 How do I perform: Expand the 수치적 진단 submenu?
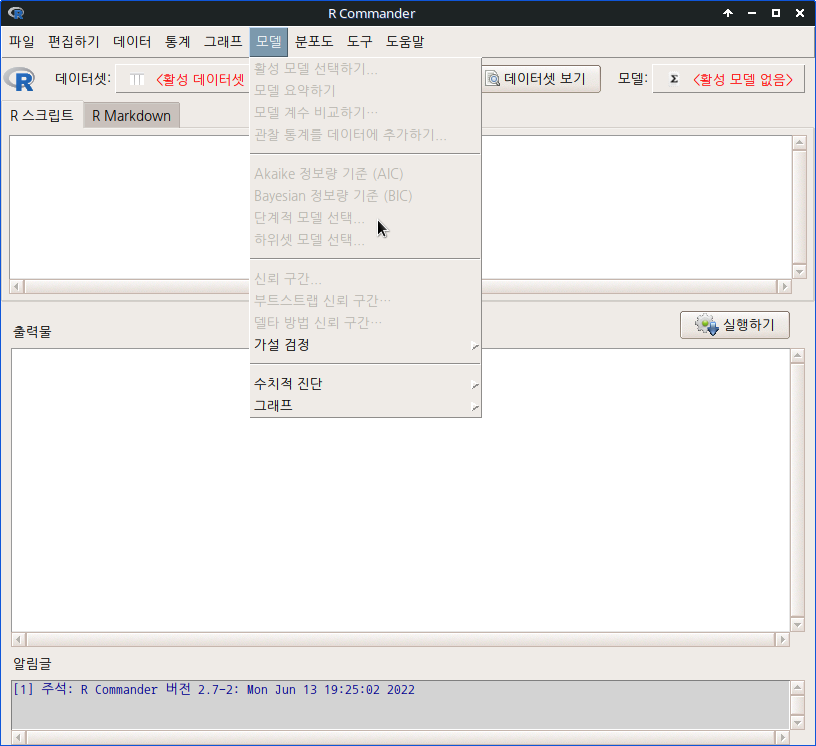365,384
